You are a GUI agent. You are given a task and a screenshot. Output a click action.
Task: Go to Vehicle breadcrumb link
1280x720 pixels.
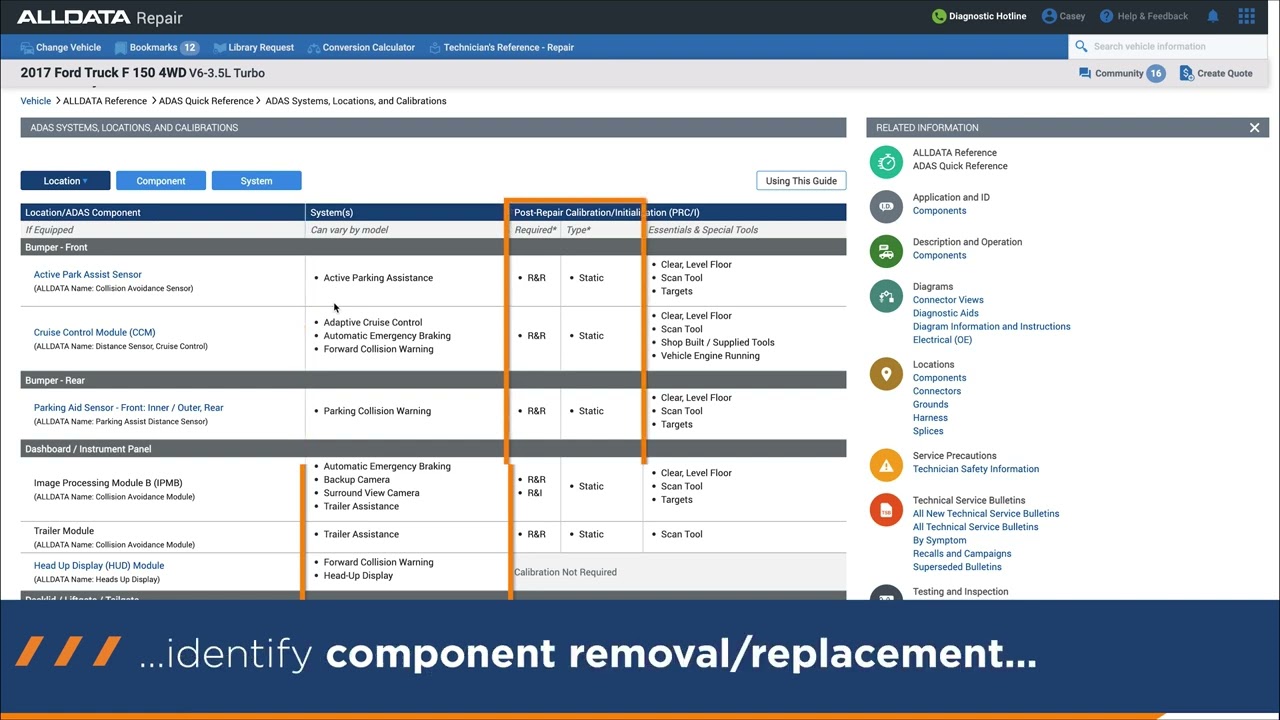coord(36,101)
